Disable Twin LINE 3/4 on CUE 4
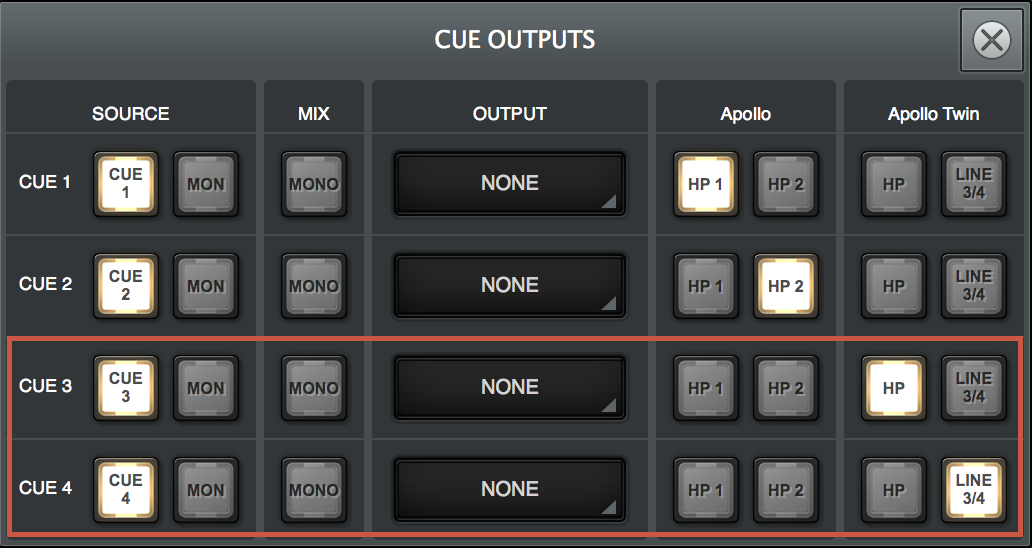 pyautogui.click(x=974, y=490)
